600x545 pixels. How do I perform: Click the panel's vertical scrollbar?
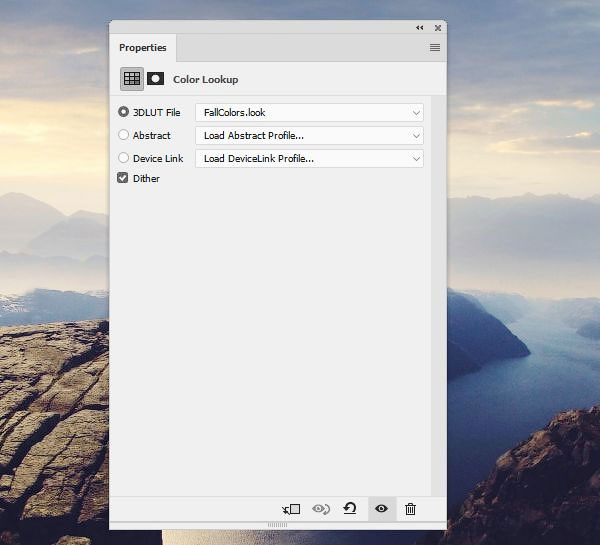coord(439,296)
